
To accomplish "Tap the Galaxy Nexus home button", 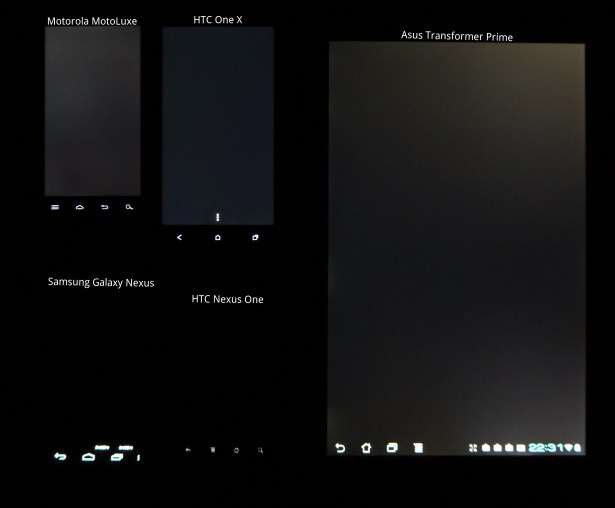I will tap(88, 457).
